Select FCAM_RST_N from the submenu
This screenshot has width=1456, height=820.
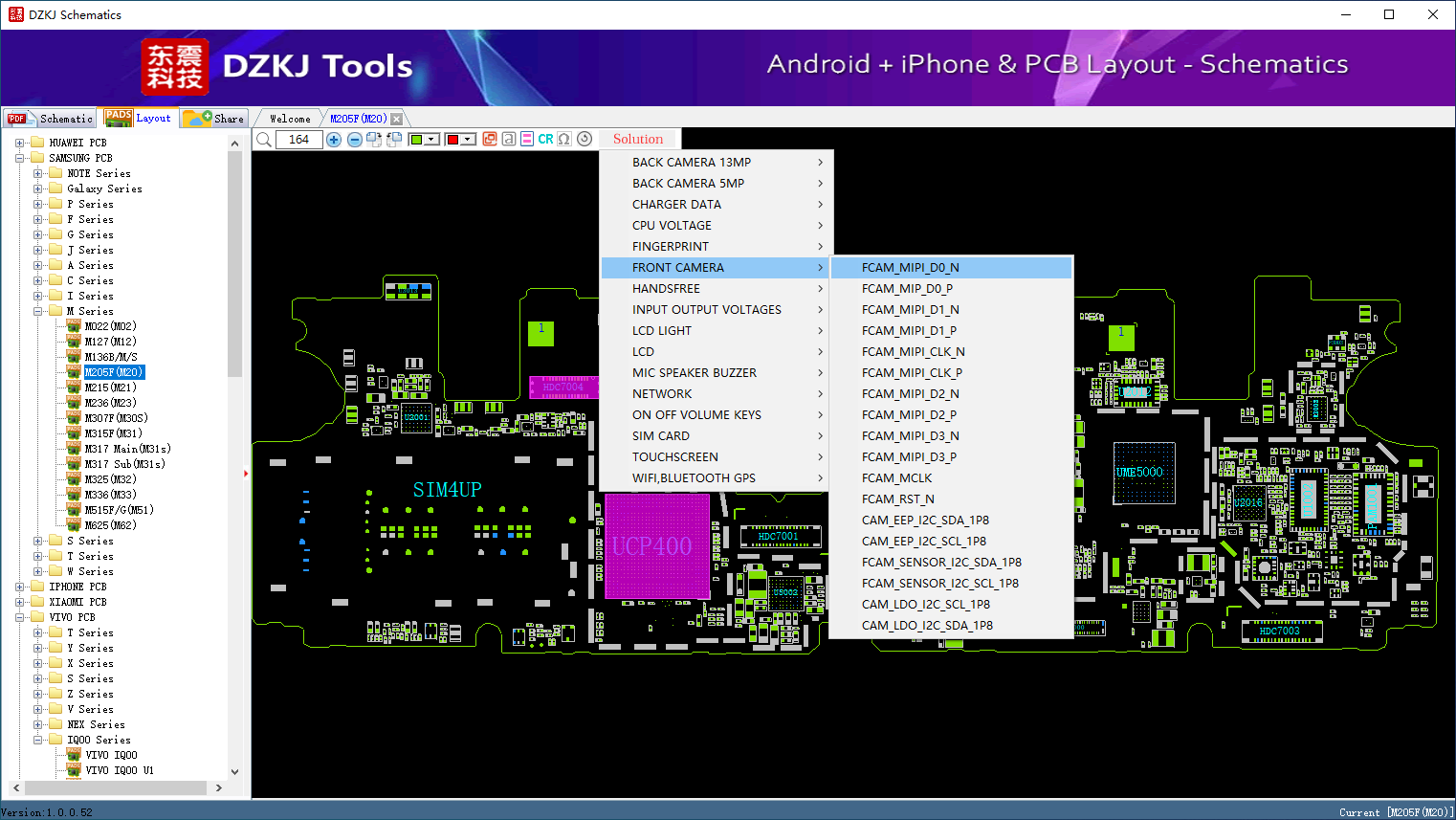coord(951,499)
